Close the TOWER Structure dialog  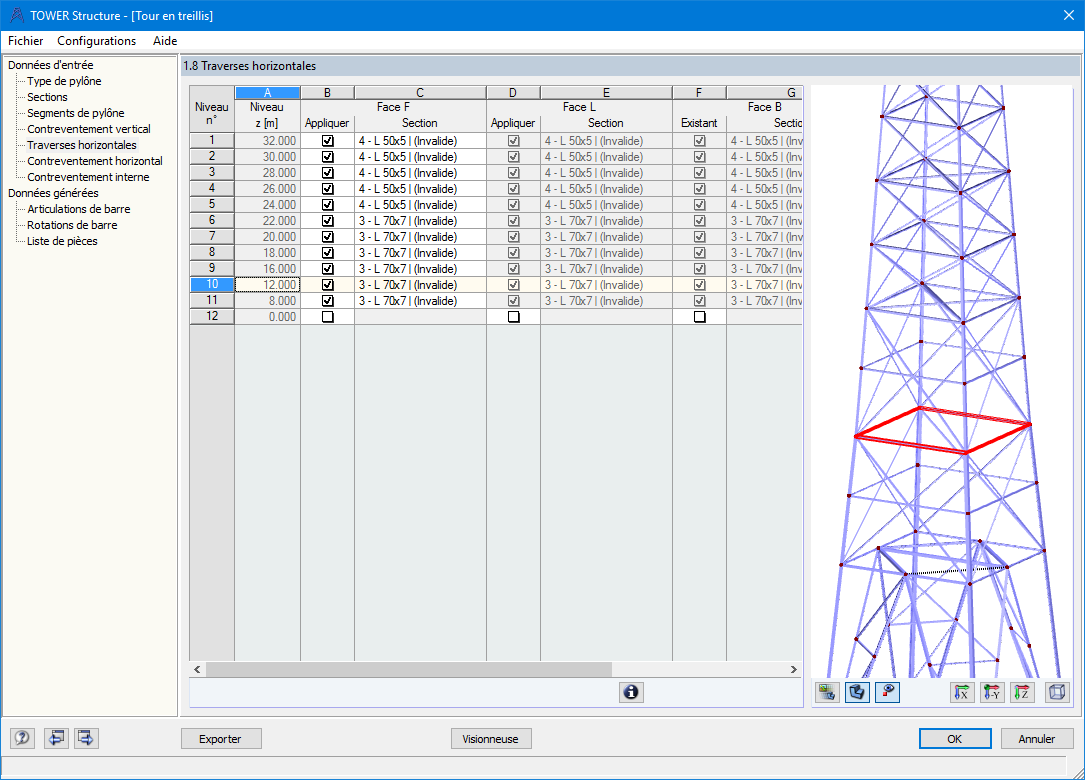tap(1068, 15)
